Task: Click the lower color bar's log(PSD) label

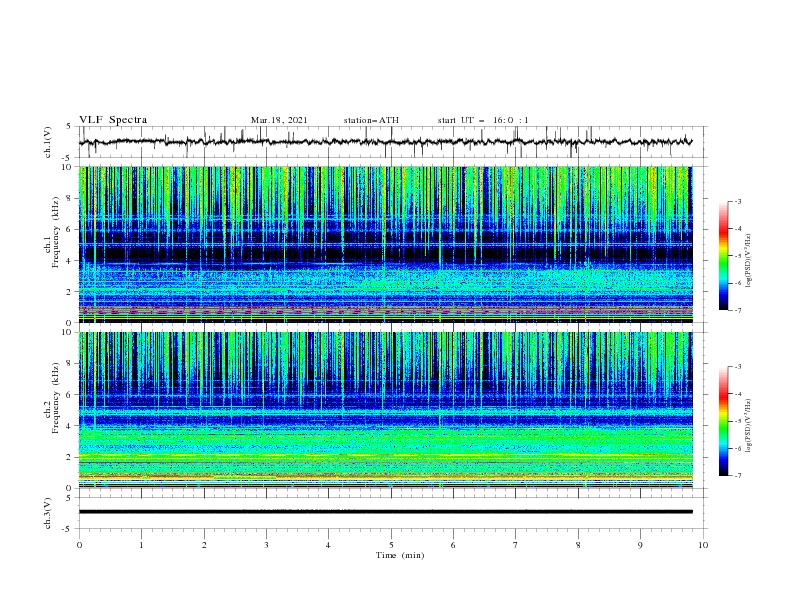Action: [748, 425]
